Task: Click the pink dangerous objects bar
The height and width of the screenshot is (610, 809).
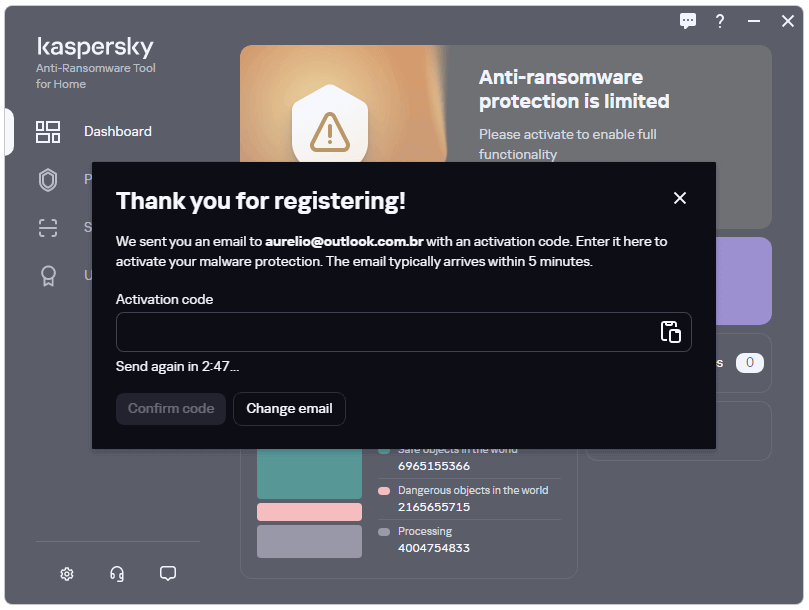Action: (309, 512)
